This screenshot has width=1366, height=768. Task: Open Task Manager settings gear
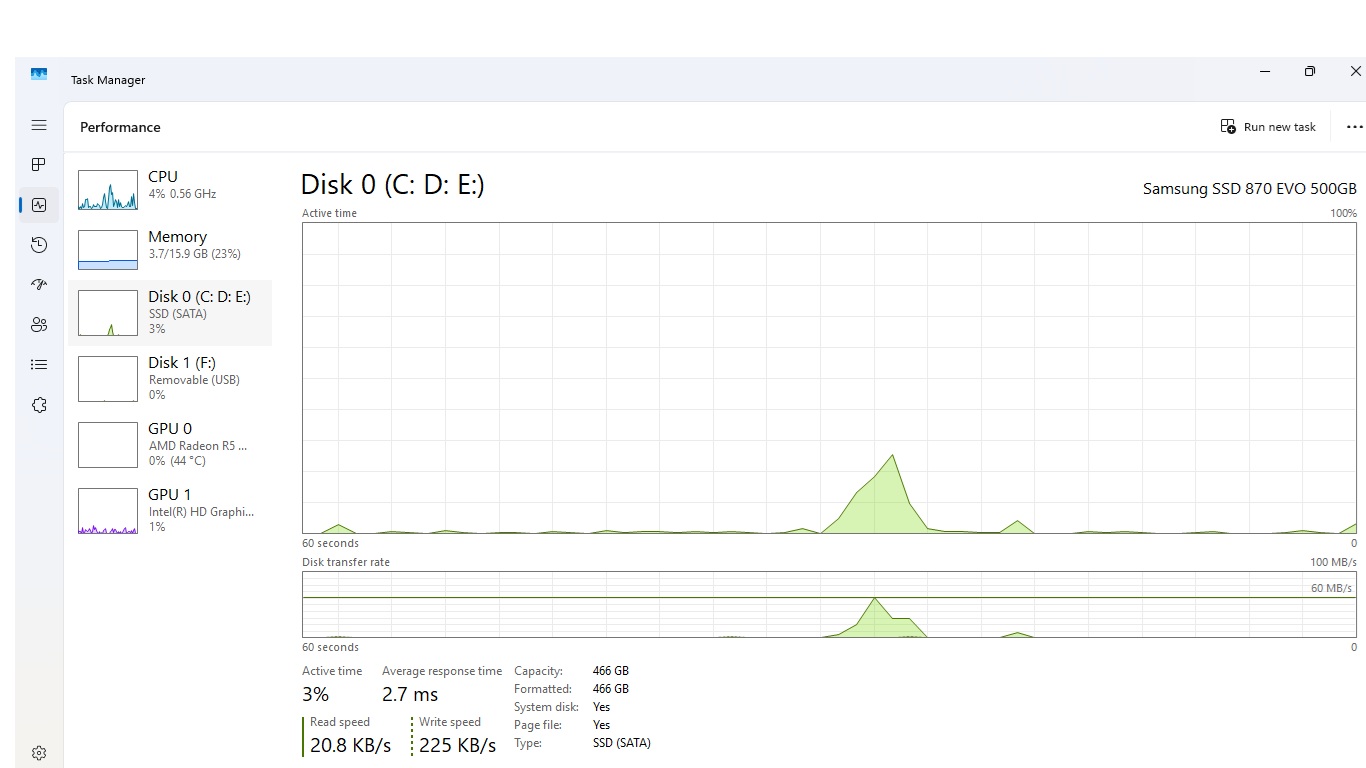pyautogui.click(x=39, y=753)
